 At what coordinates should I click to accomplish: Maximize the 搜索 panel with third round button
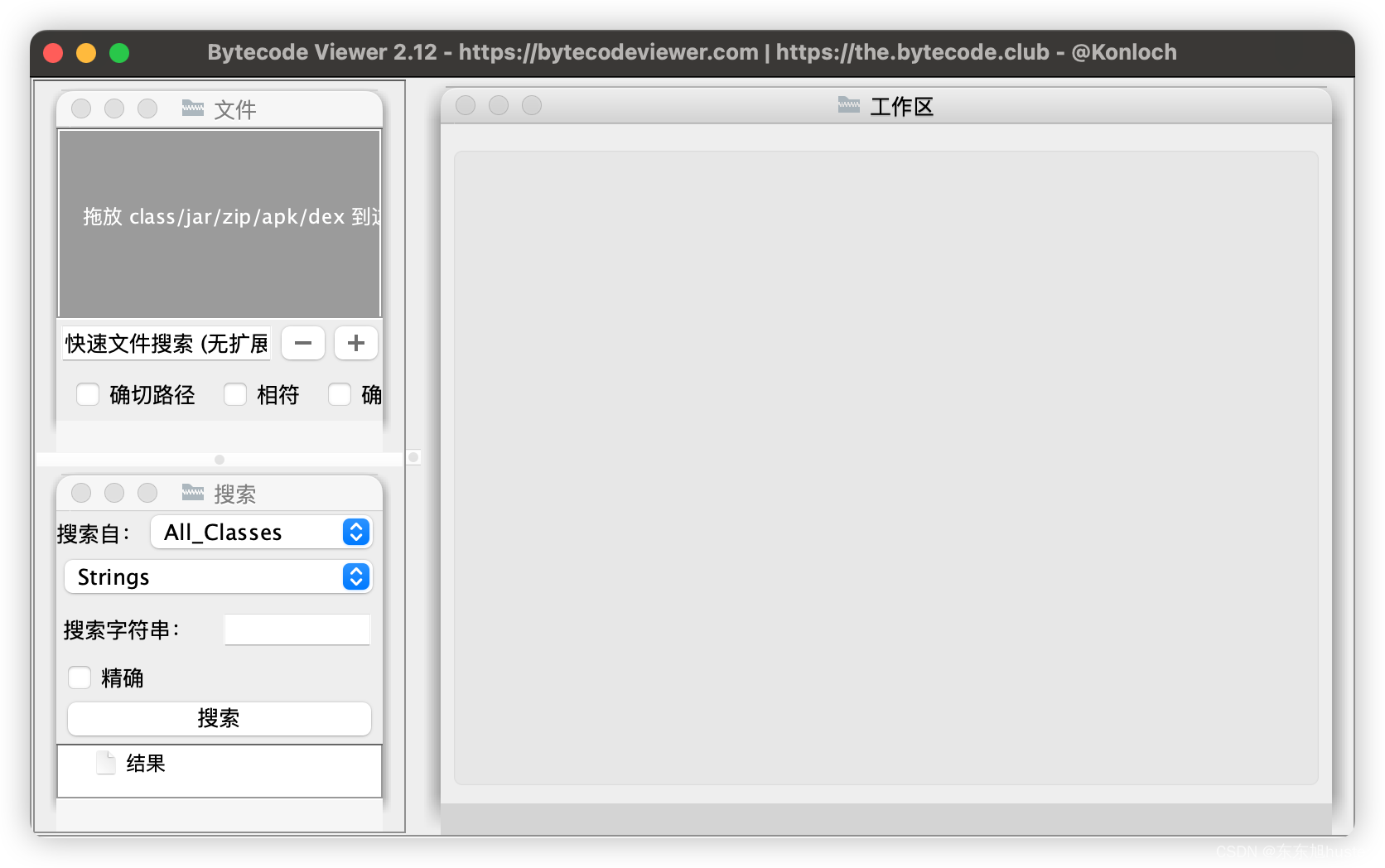point(147,493)
